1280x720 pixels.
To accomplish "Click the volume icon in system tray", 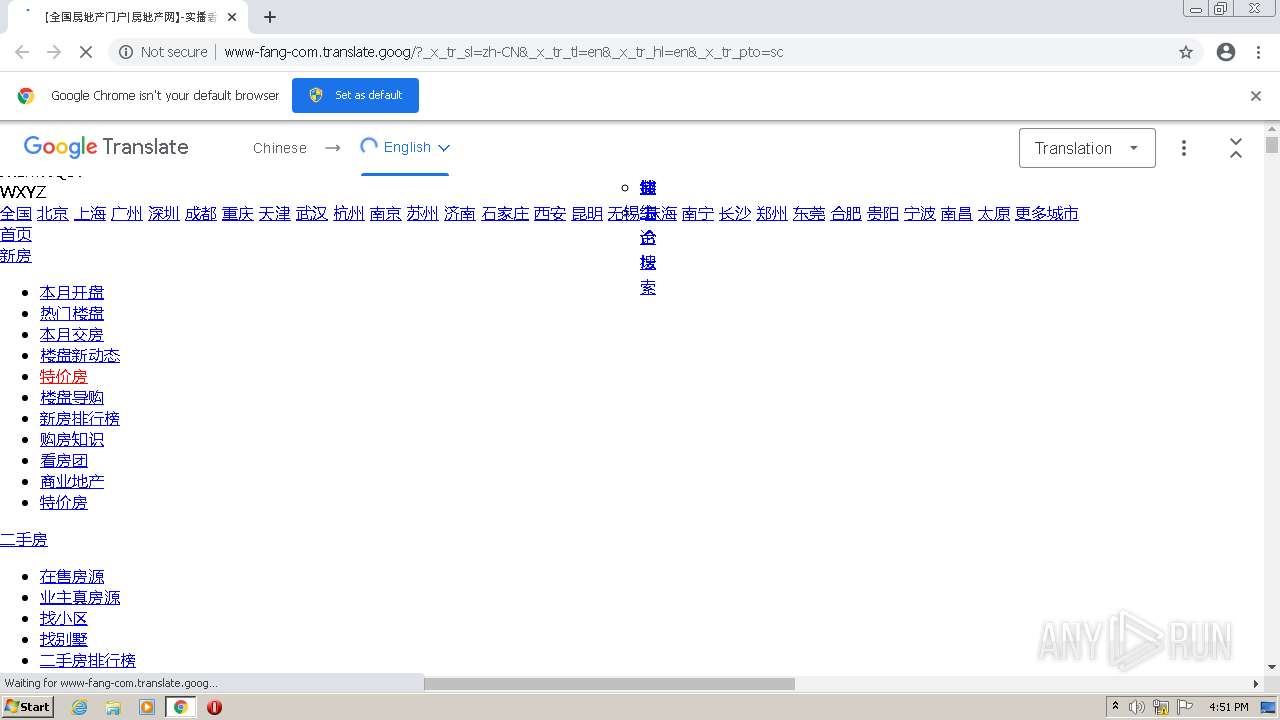I will pyautogui.click(x=1137, y=707).
